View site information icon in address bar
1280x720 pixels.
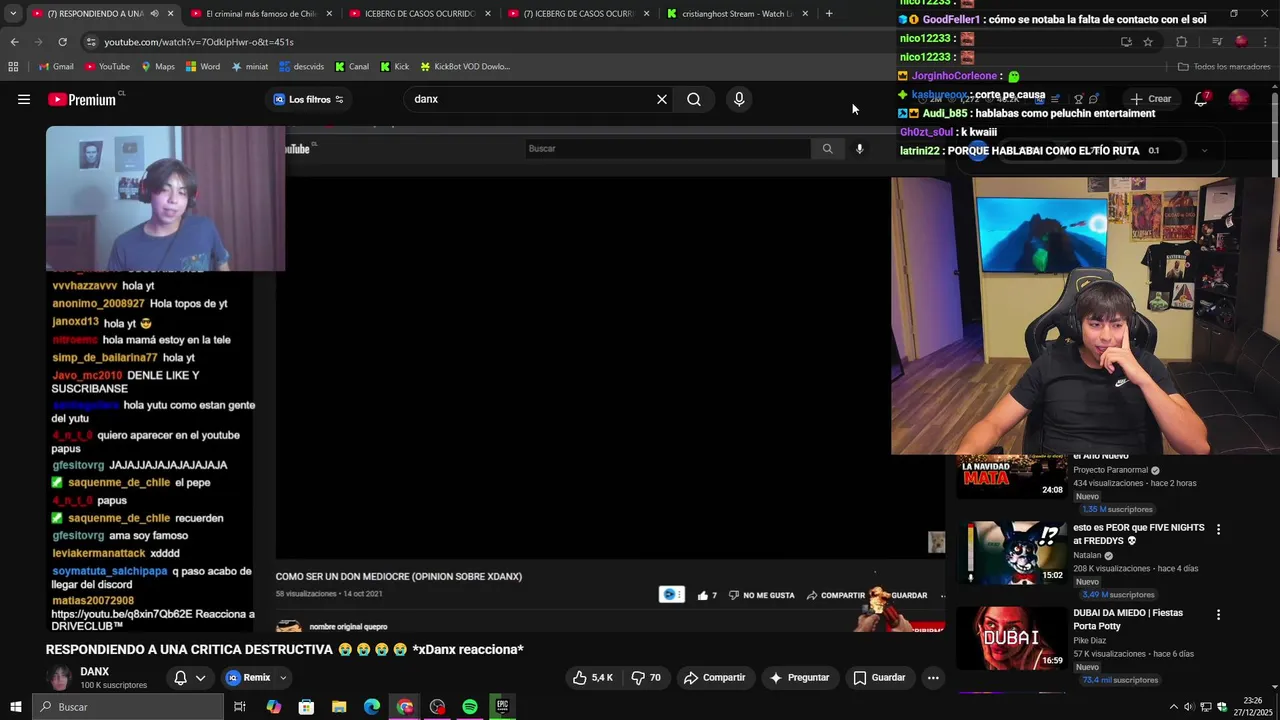[91, 42]
